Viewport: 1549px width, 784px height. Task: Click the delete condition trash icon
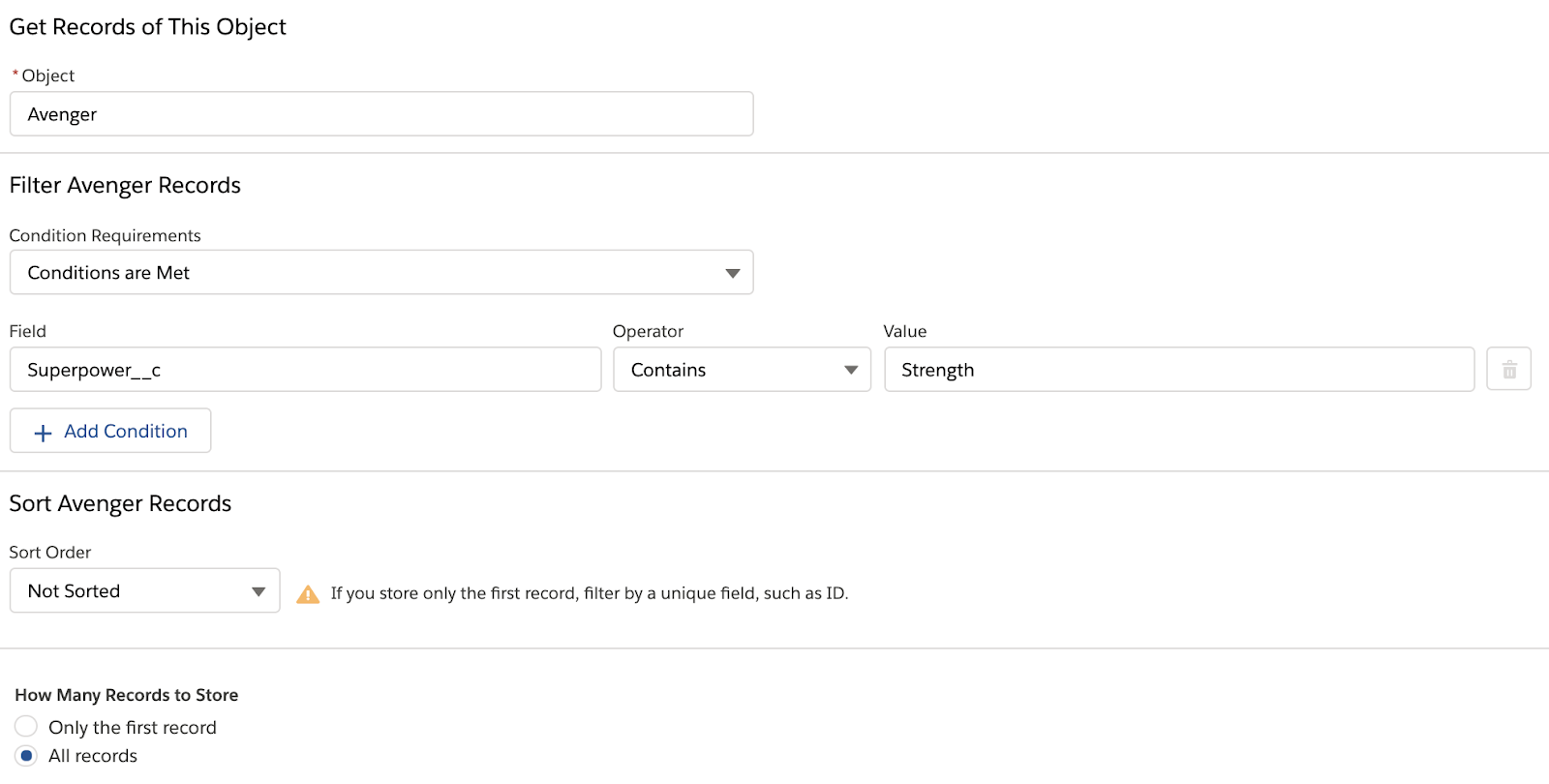click(1508, 369)
